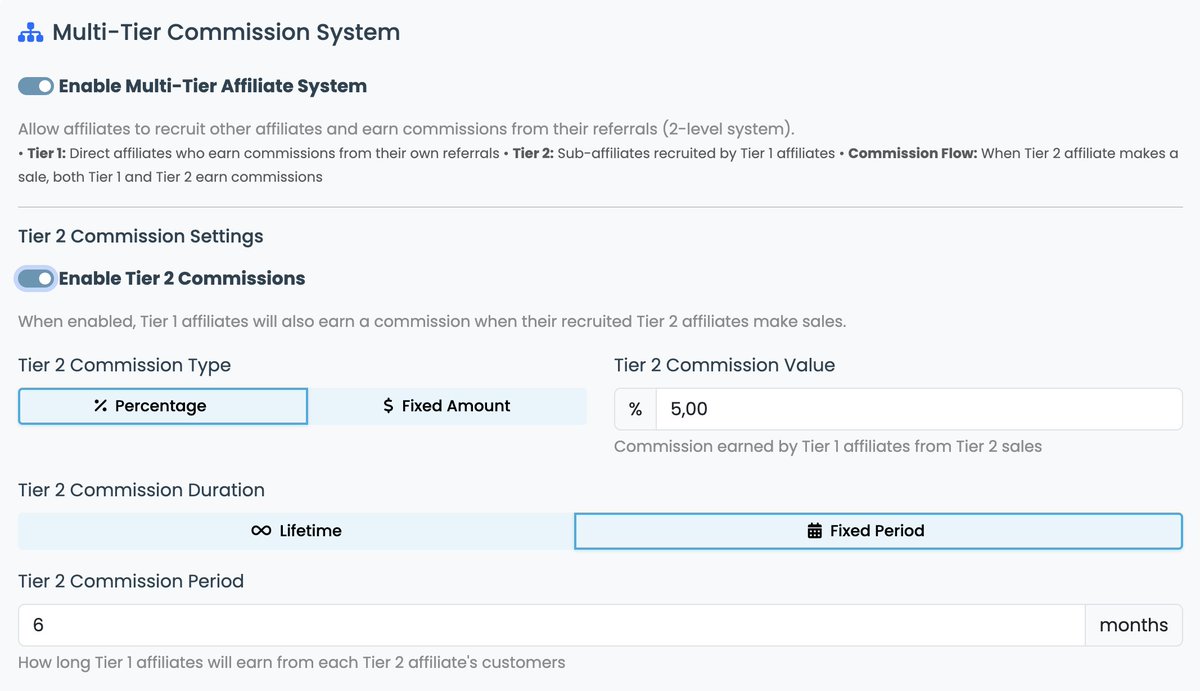1200x691 pixels.
Task: Click the dollar sign icon on Fixed Amount
Action: (x=389, y=406)
